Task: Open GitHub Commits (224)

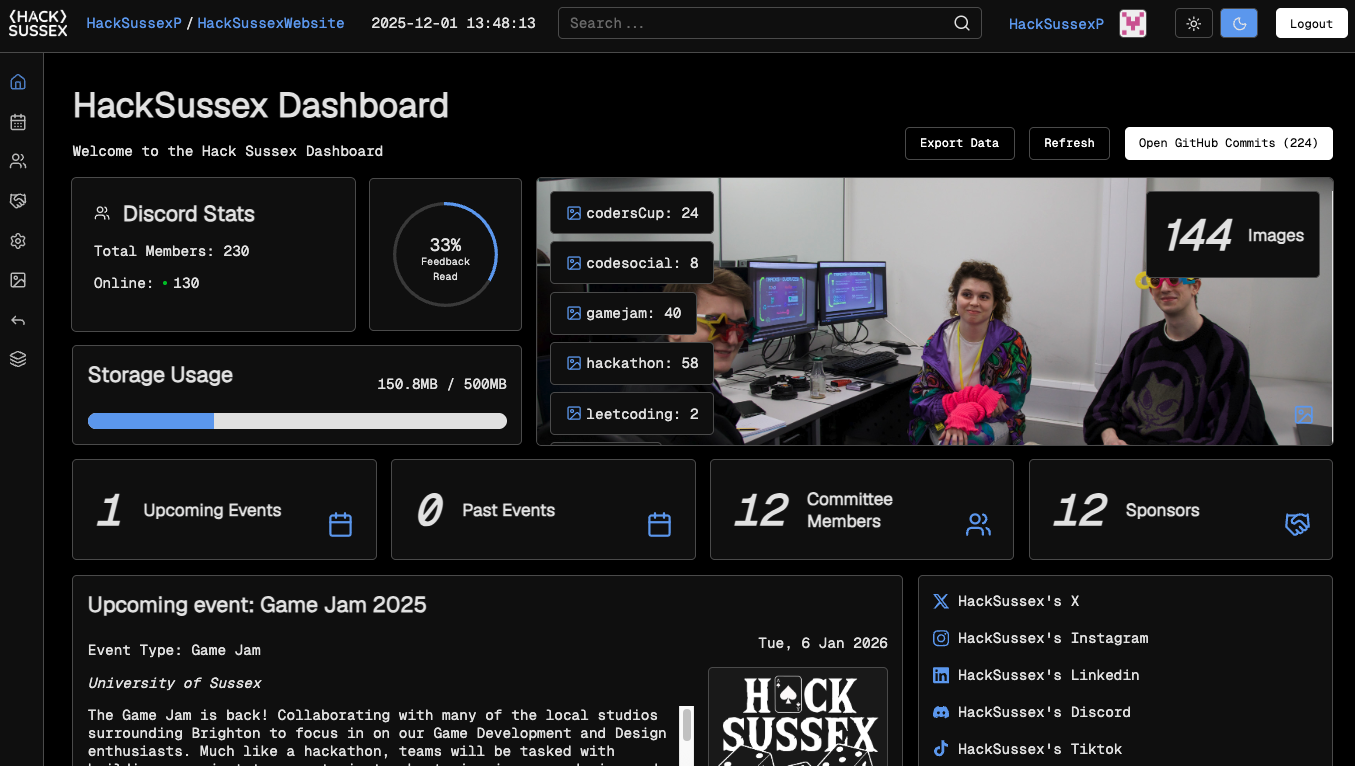Action: click(x=1228, y=143)
